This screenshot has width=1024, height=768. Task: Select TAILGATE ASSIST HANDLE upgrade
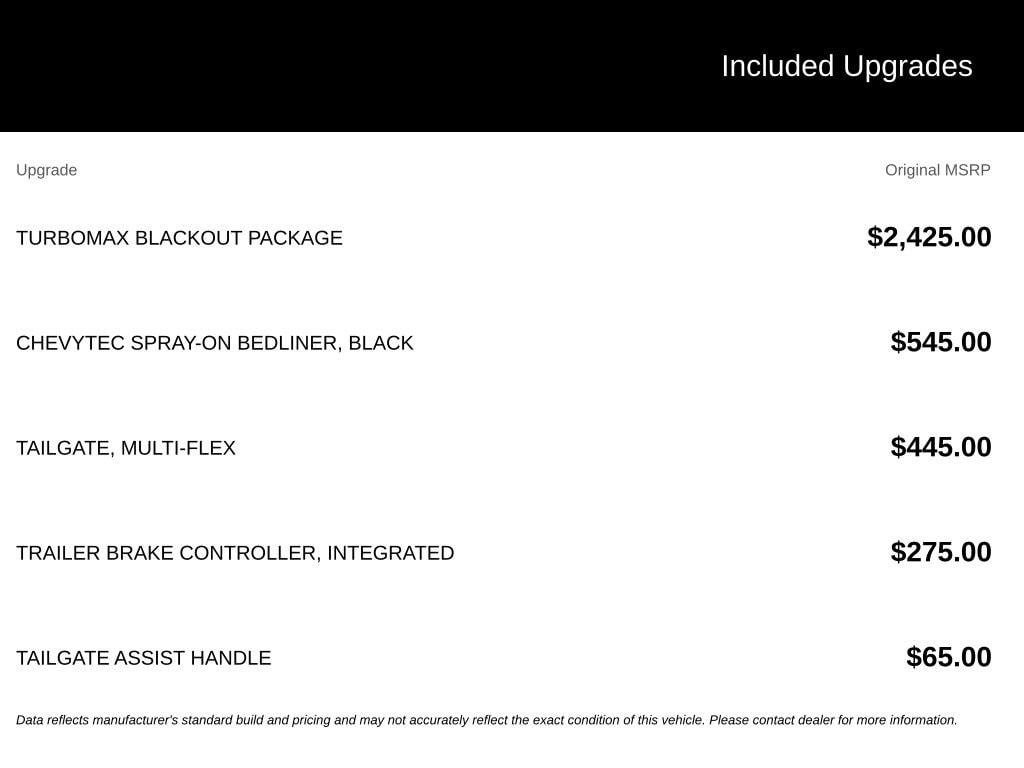click(143, 658)
